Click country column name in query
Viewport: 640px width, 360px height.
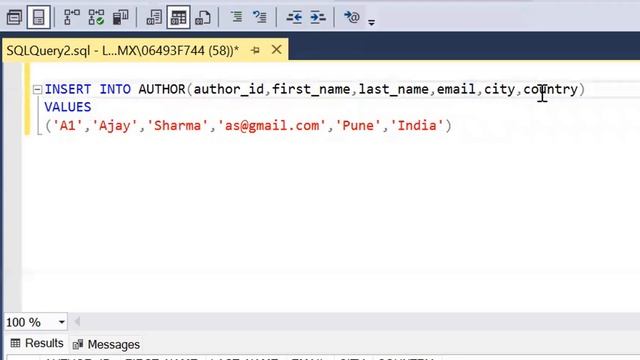pos(551,90)
